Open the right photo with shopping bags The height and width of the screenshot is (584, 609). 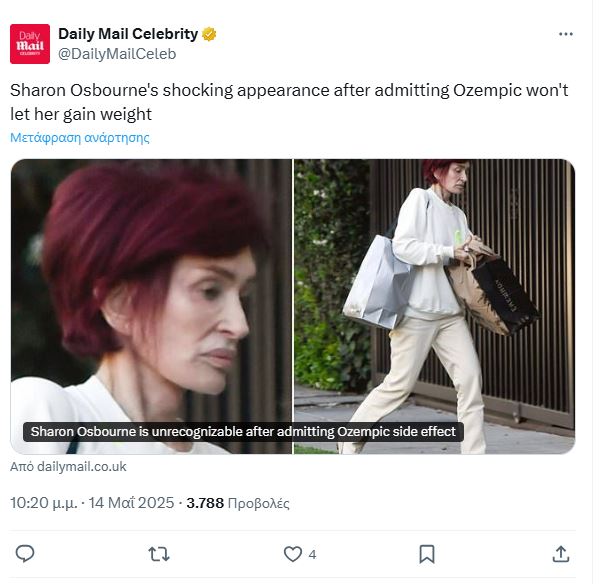point(434,306)
